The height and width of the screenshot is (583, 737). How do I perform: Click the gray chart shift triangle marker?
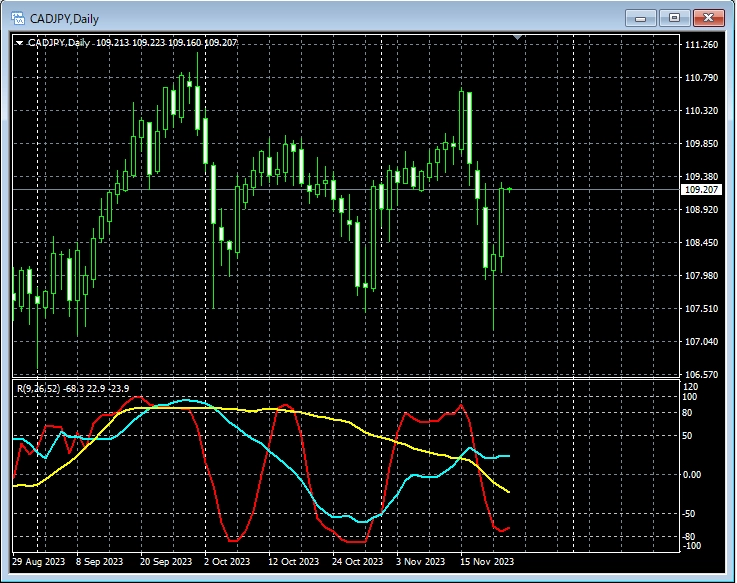[x=517, y=38]
